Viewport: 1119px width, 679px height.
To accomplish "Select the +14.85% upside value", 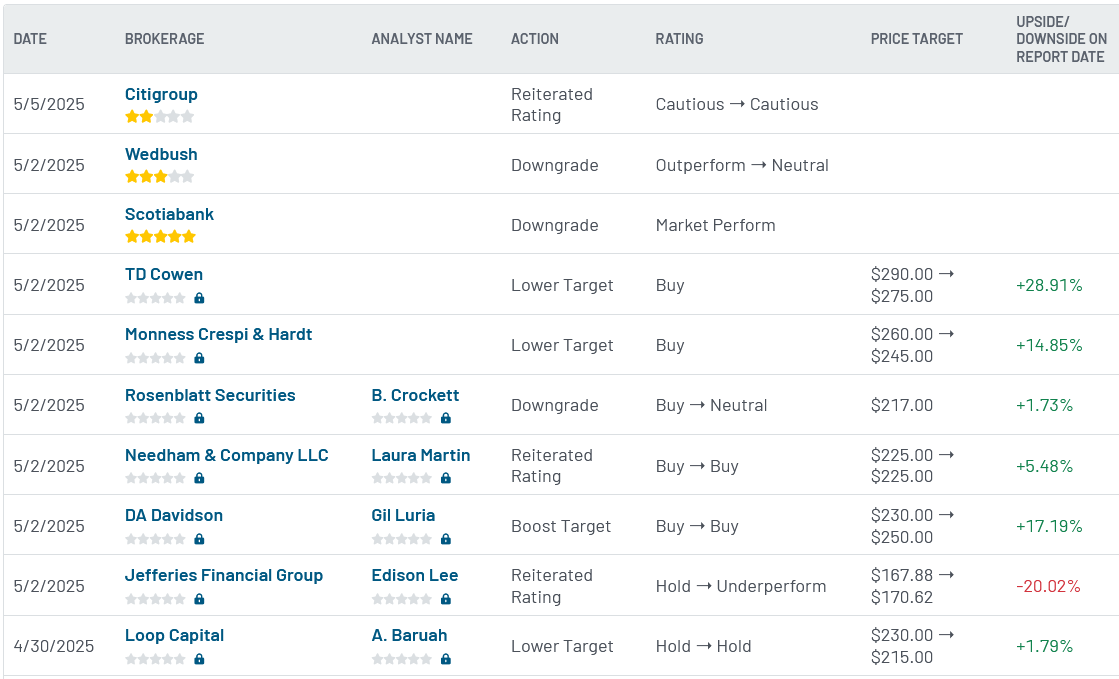I will coord(1049,345).
